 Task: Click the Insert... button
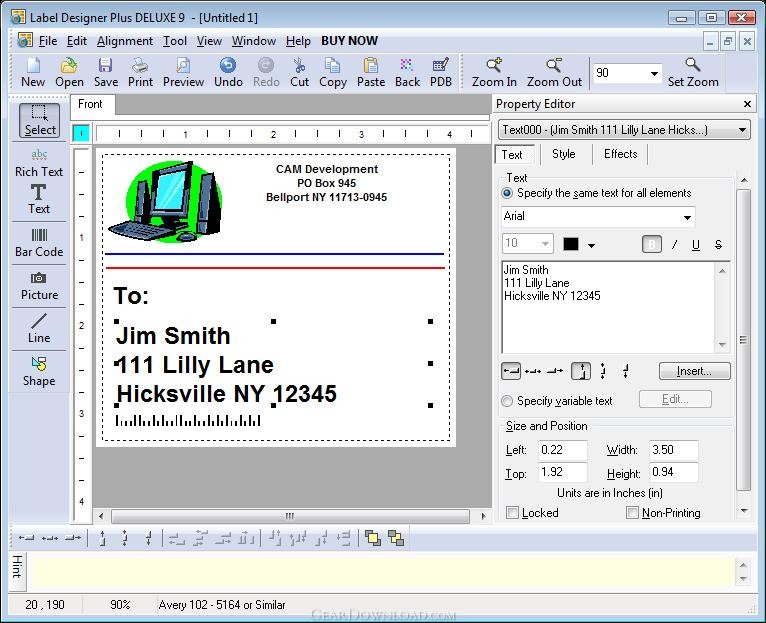click(x=694, y=371)
